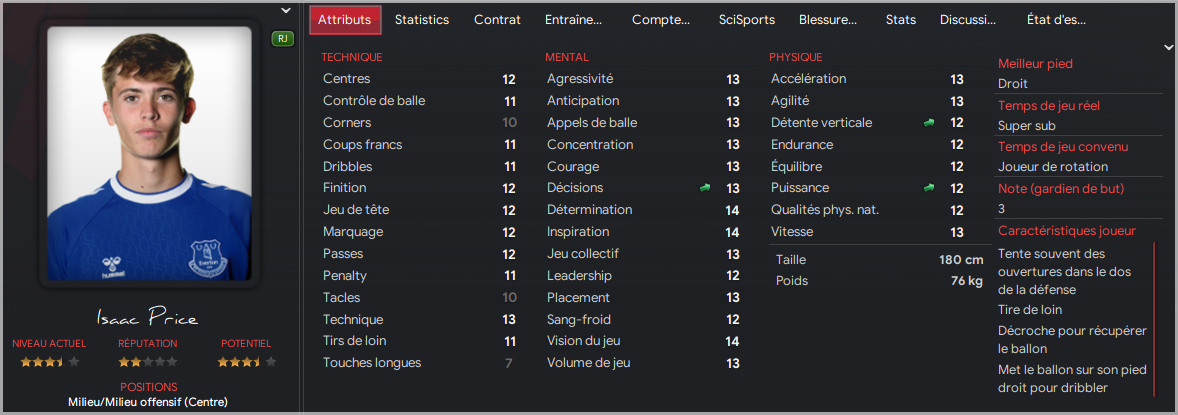Screen dimensions: 1178x415
Task: Select the Vision du jeu attribute row
Action: coord(643,341)
